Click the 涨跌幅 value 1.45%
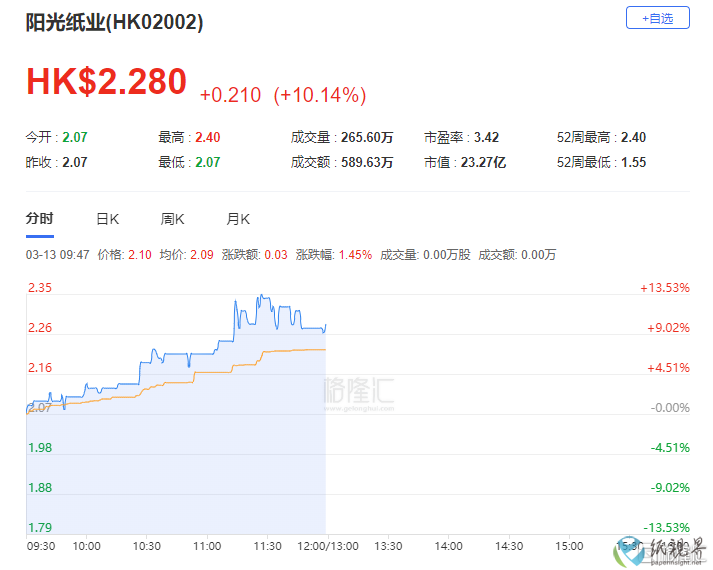Screen dimensions: 713x570 tap(355, 255)
